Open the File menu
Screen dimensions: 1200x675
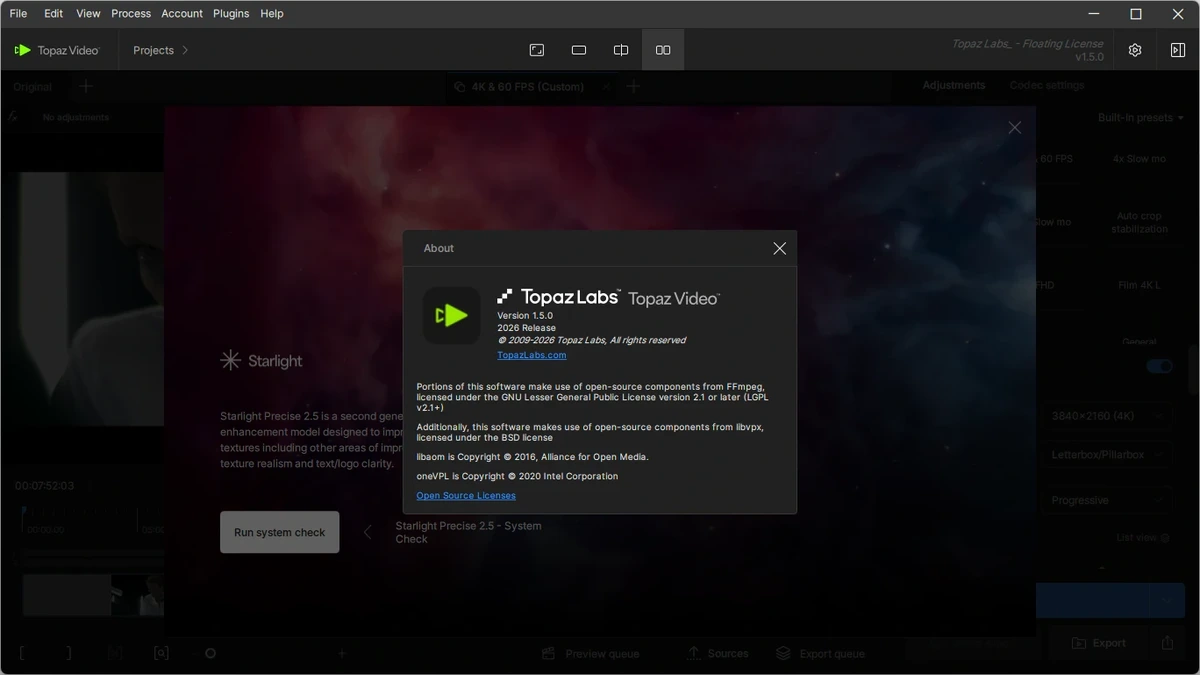18,14
